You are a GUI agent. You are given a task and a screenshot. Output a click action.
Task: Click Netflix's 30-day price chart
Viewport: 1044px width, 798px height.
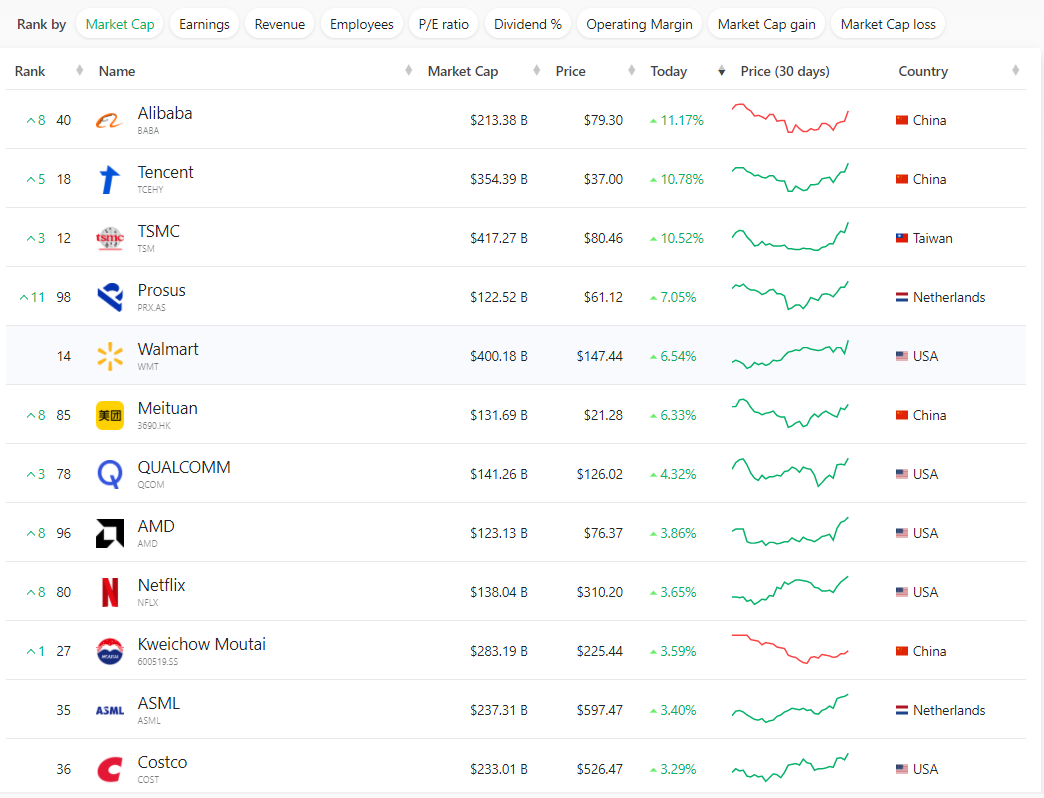point(790,590)
